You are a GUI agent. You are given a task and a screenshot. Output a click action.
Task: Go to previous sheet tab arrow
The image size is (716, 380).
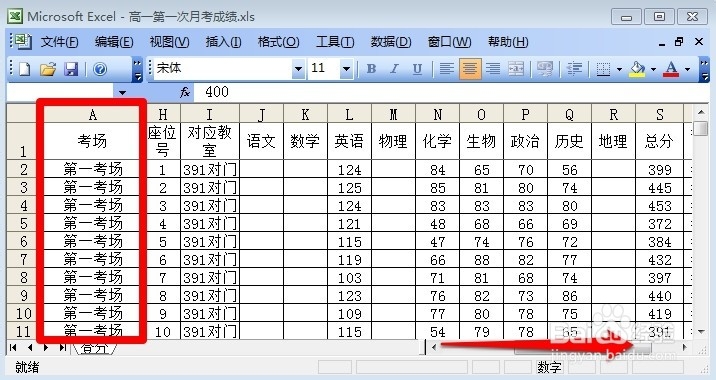[x=30, y=348]
